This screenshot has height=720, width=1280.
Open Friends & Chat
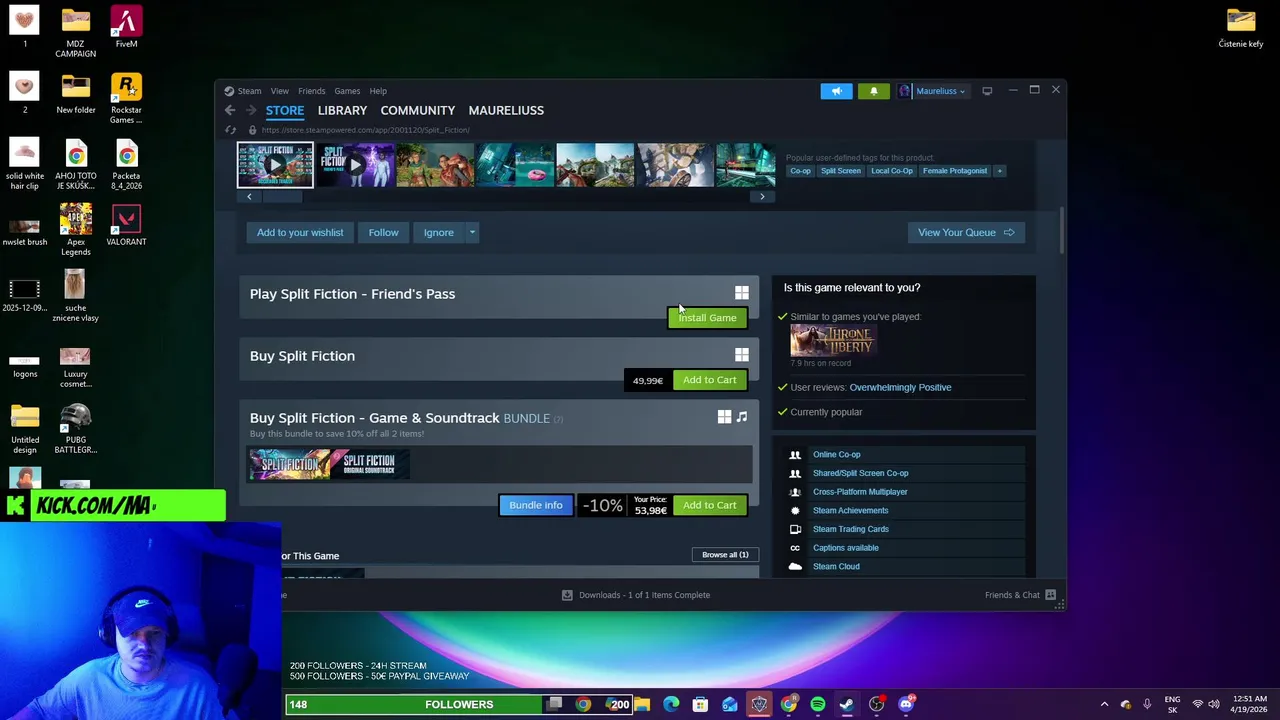tap(1020, 595)
